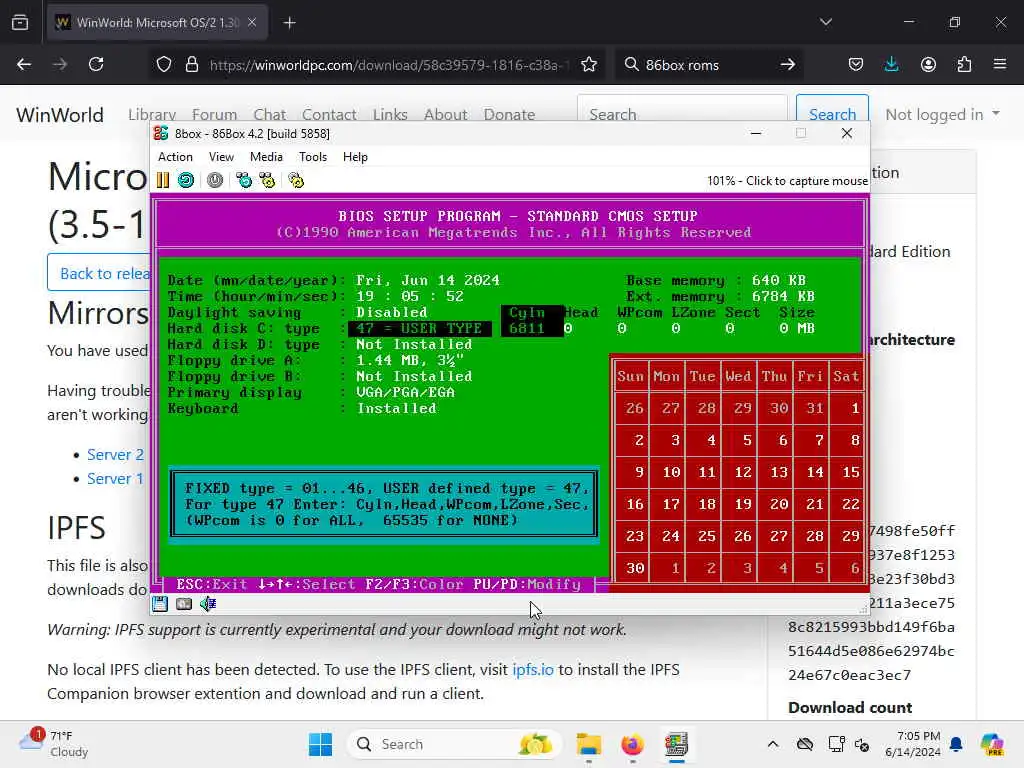Click the Firefox URL address bar
The height and width of the screenshot is (768, 1024).
[389, 65]
